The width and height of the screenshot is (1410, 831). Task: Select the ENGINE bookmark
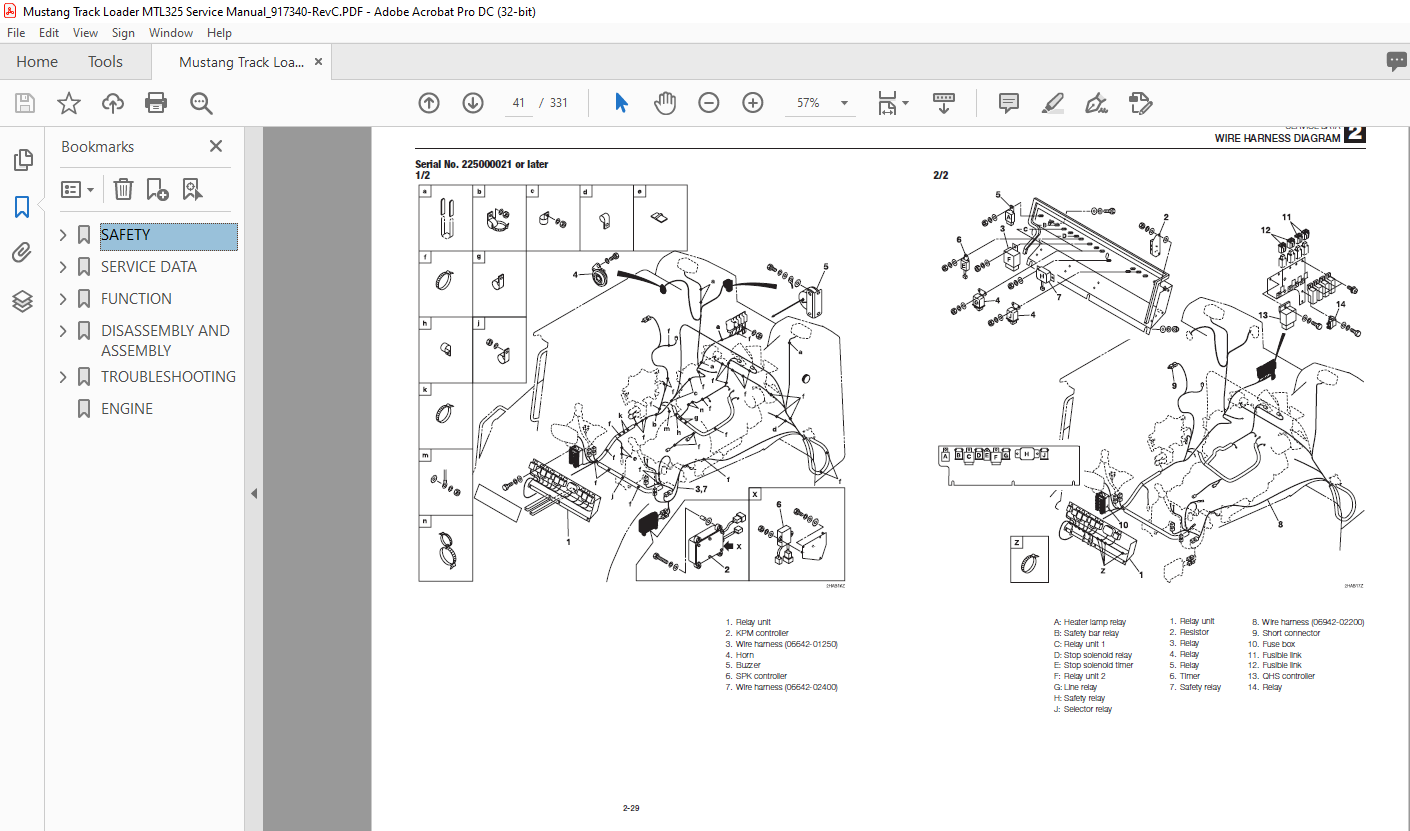coord(127,409)
